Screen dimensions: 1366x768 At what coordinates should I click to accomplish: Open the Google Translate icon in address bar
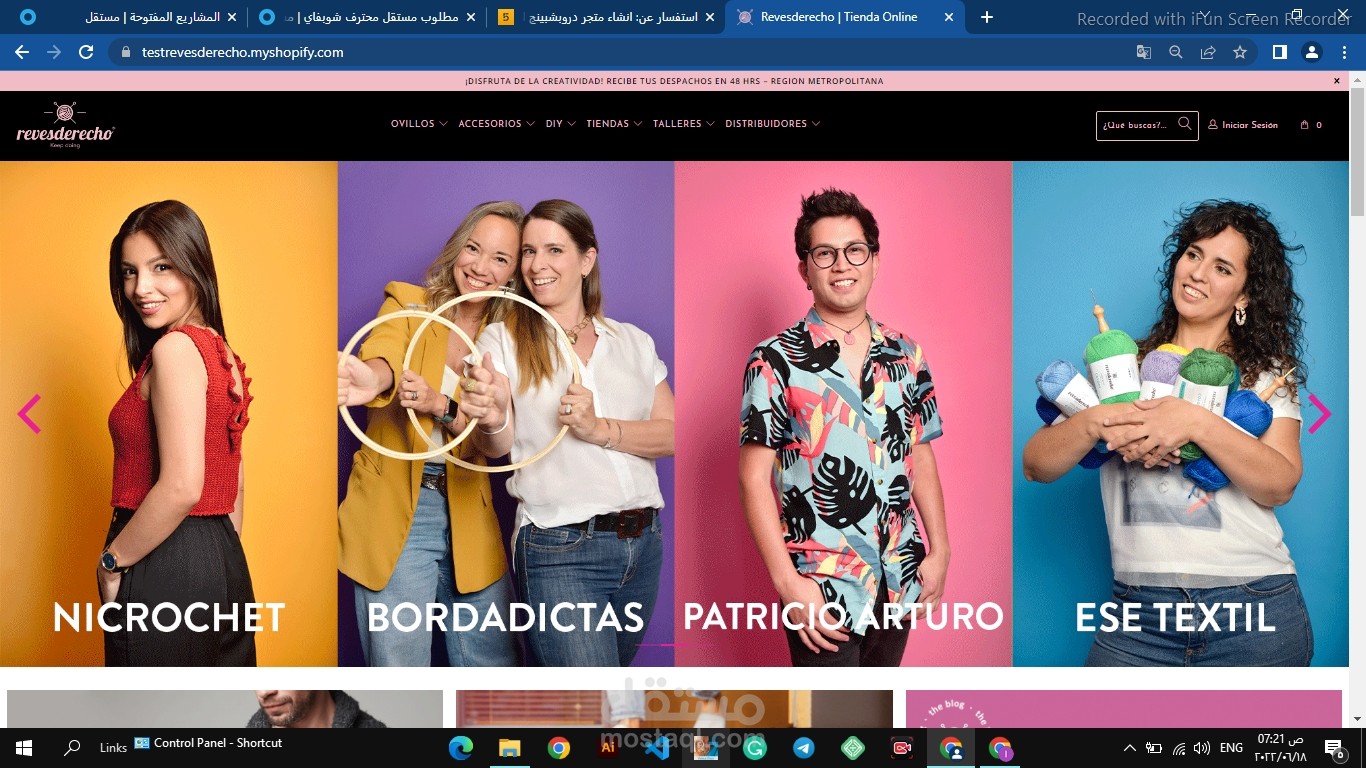point(1144,52)
